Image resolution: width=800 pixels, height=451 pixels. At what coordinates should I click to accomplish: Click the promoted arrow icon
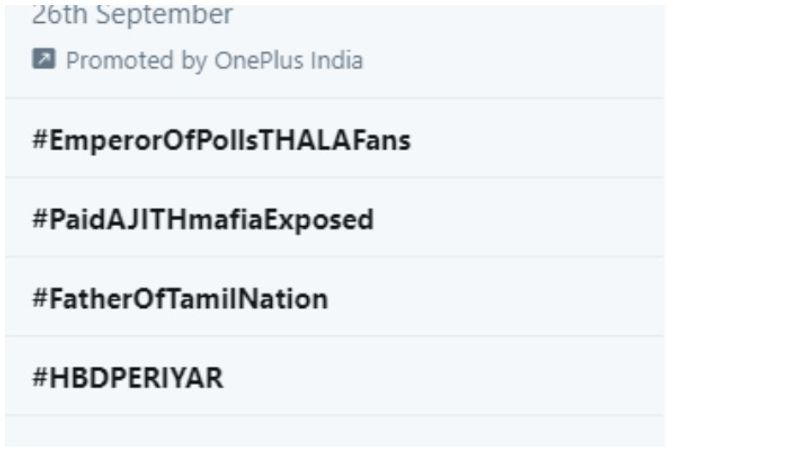click(44, 60)
